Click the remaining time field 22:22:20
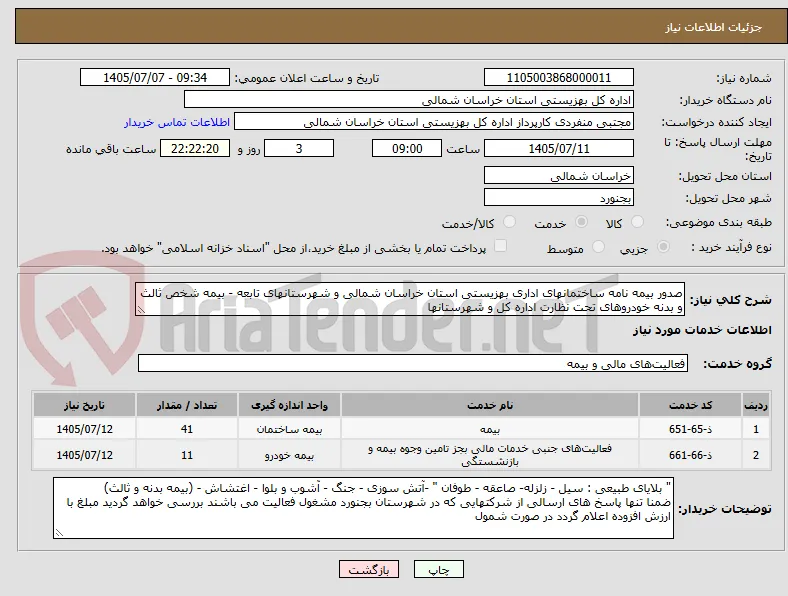 [195, 148]
